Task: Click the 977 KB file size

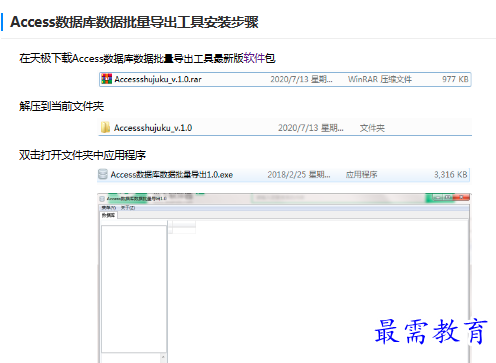Action: pos(455,79)
